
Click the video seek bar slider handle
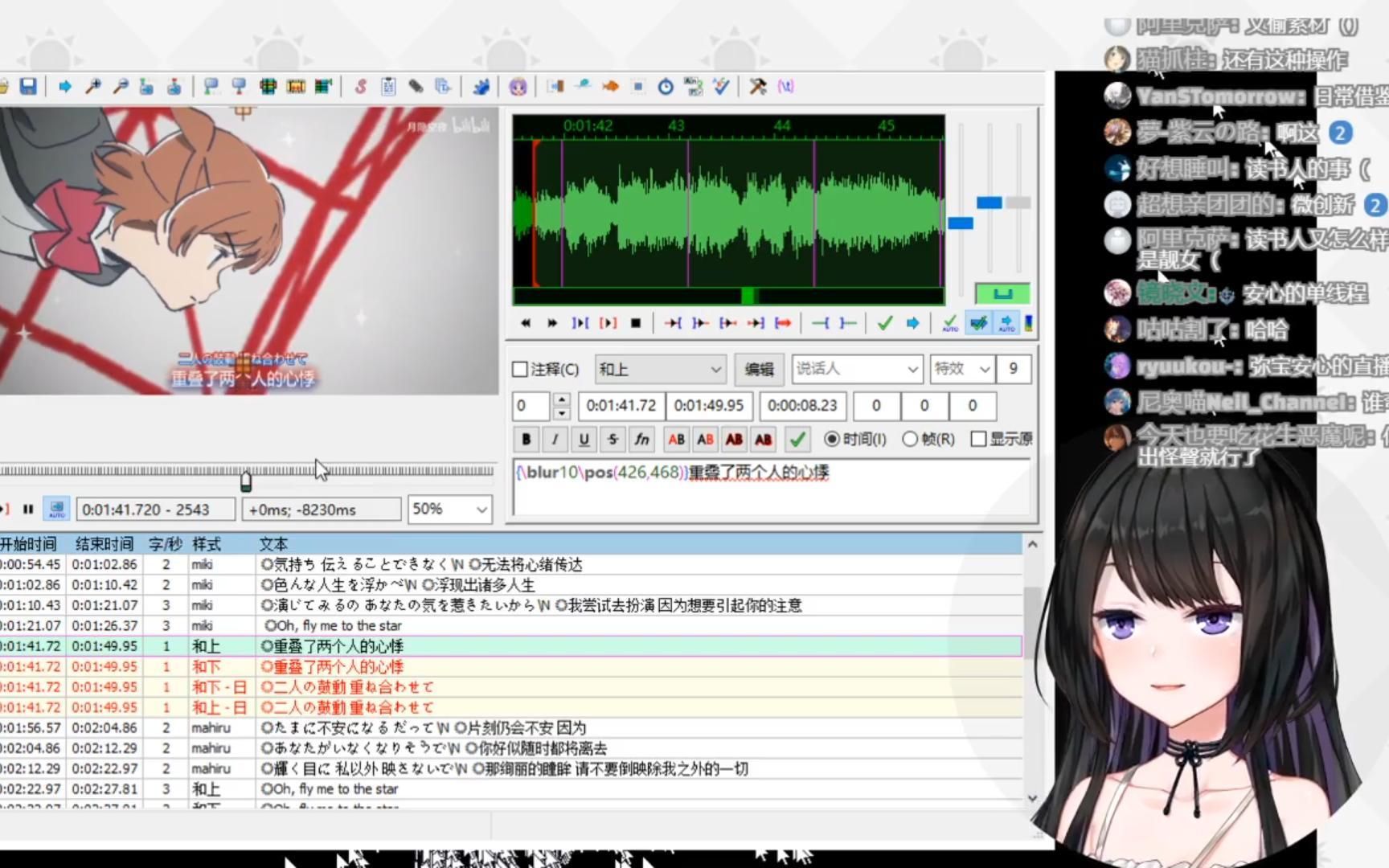[246, 481]
